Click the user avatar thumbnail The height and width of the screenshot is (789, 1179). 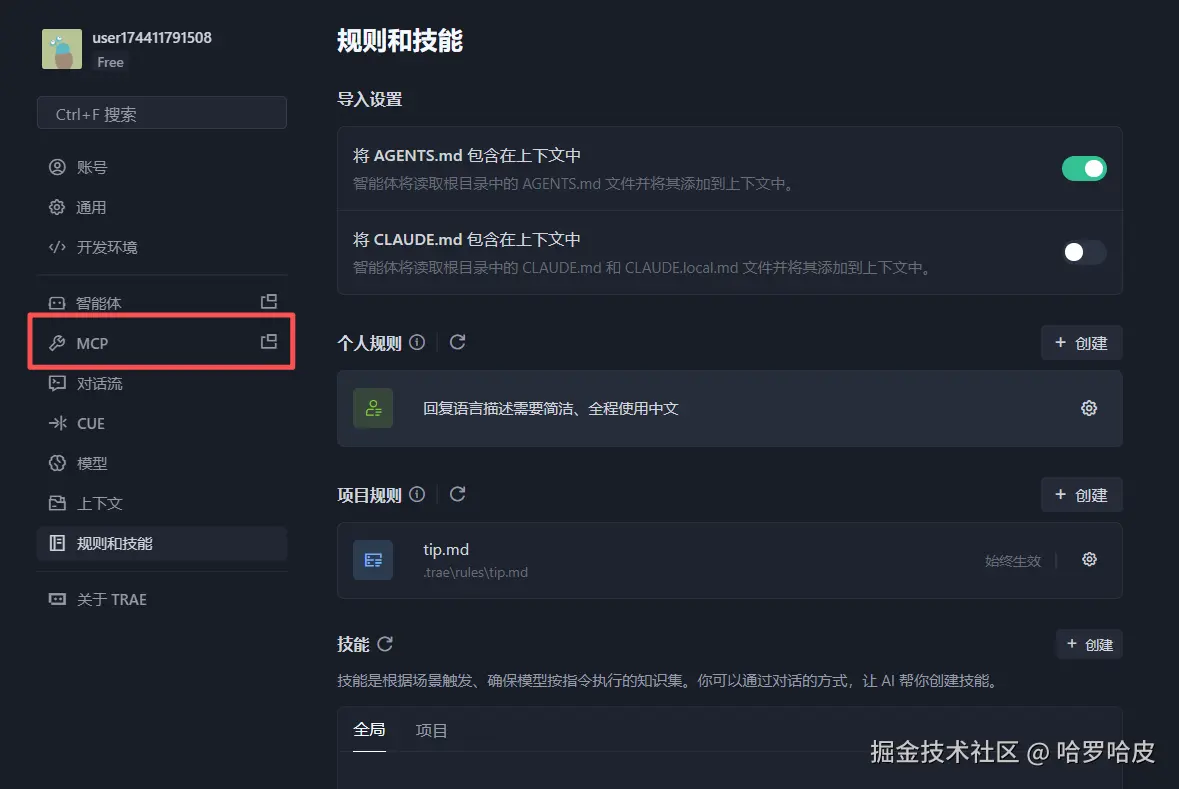coord(62,49)
